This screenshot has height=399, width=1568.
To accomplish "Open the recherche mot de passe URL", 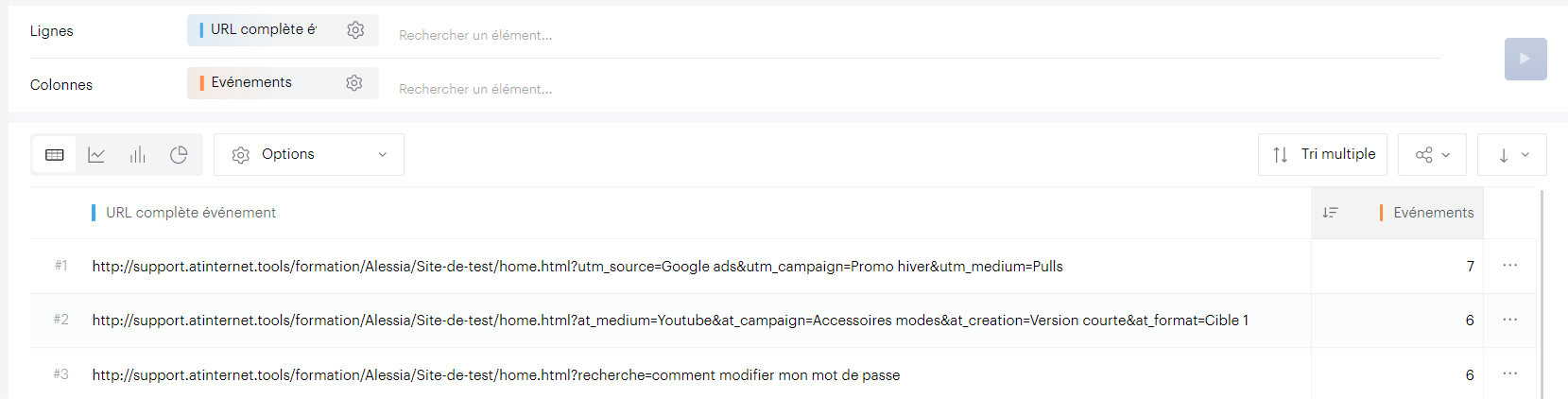I will point(495,375).
